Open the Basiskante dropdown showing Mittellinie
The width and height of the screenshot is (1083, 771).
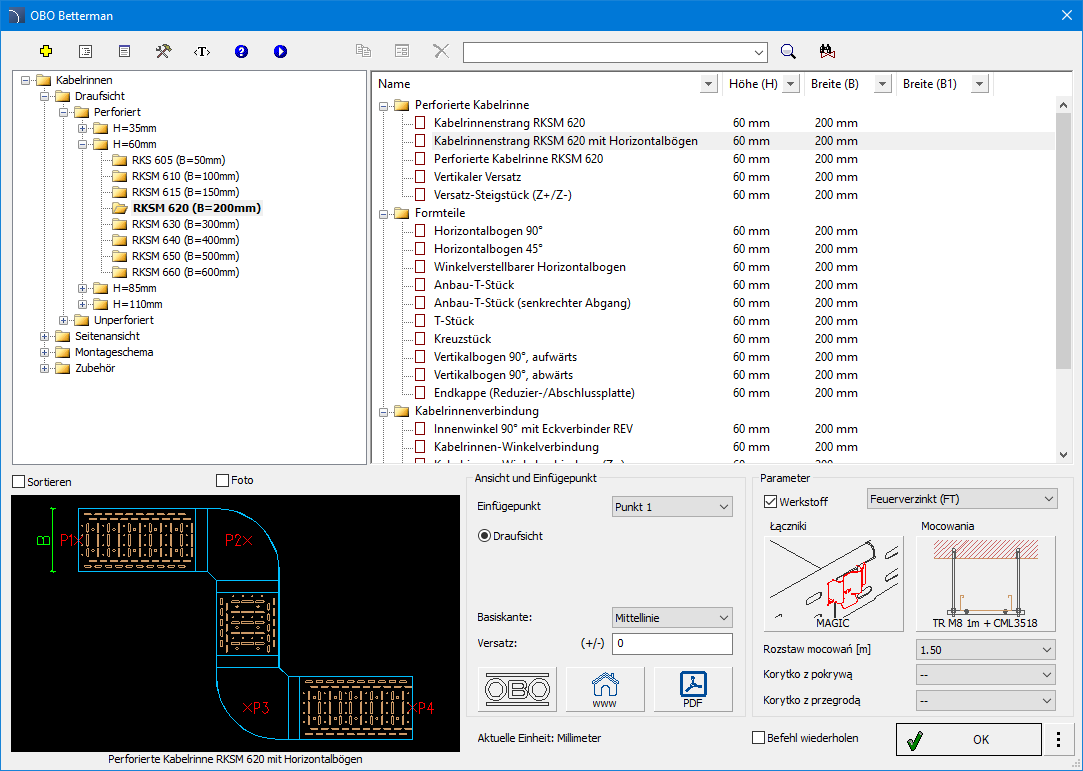(672, 618)
